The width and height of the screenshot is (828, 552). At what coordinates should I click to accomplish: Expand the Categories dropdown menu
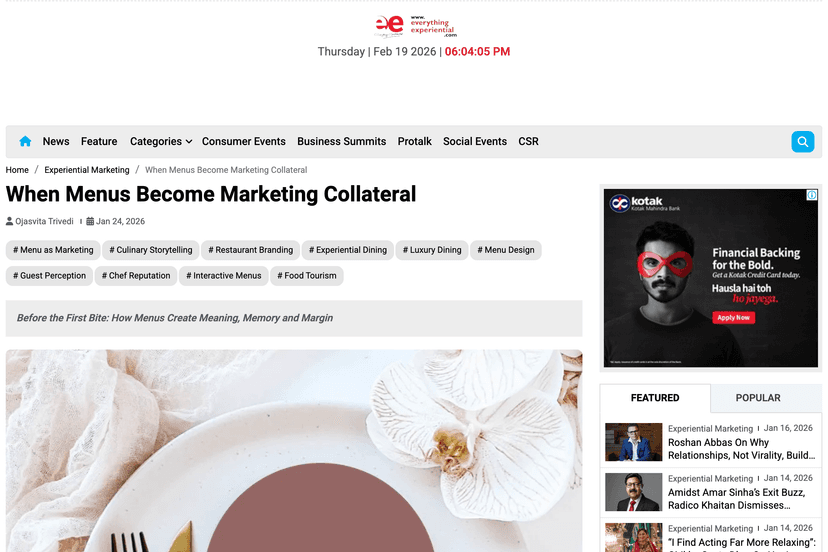(x=161, y=141)
